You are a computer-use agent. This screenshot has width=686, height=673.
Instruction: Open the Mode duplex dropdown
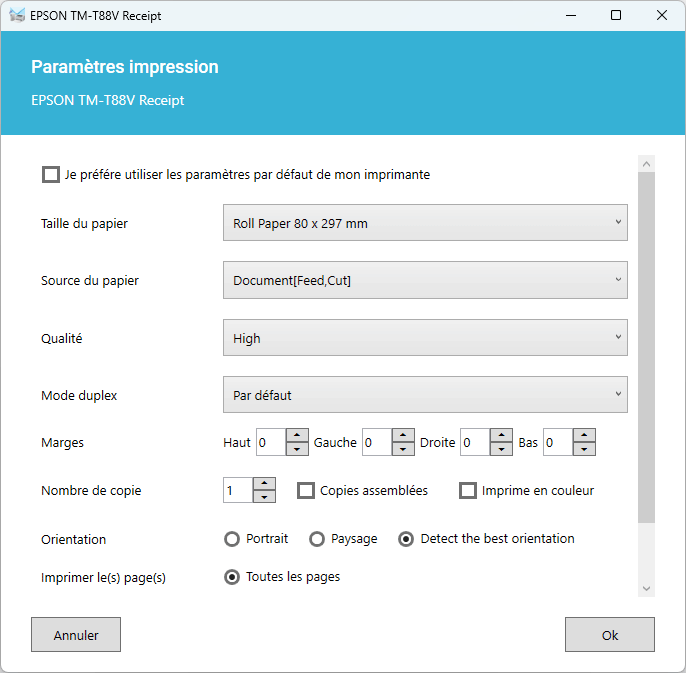pyautogui.click(x=425, y=395)
